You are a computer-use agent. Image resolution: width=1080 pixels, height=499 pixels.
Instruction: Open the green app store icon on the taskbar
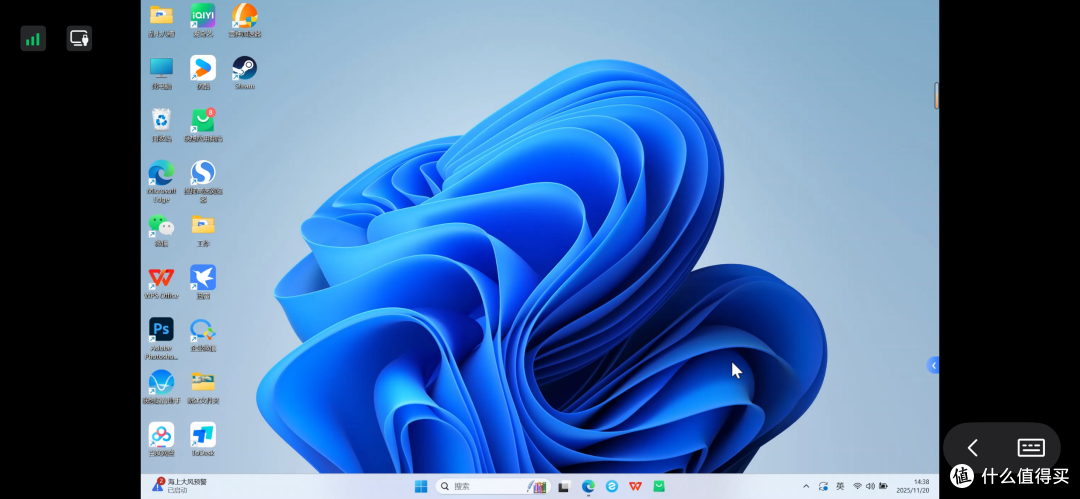click(659, 487)
